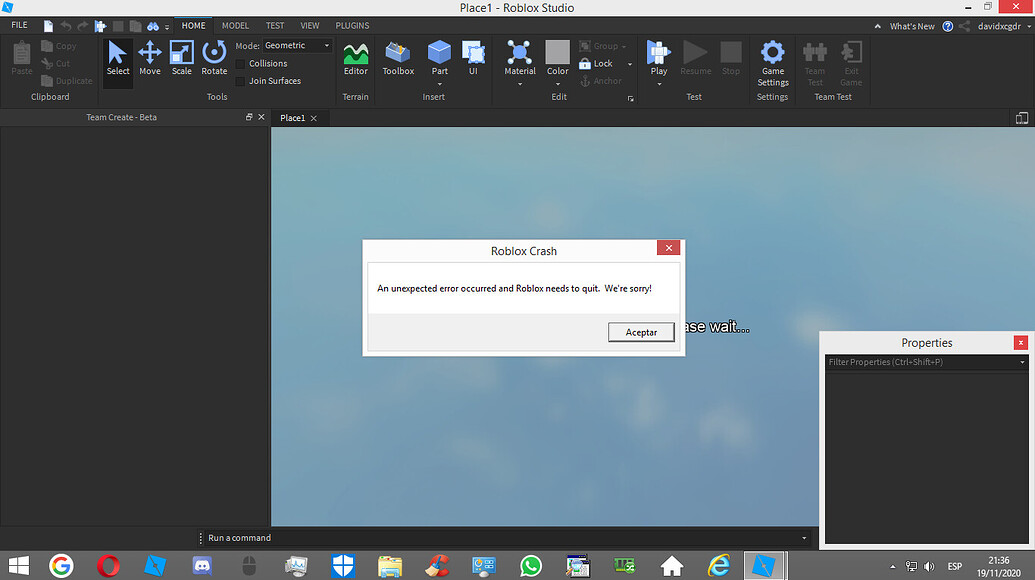Open Opera from the taskbar

click(108, 565)
